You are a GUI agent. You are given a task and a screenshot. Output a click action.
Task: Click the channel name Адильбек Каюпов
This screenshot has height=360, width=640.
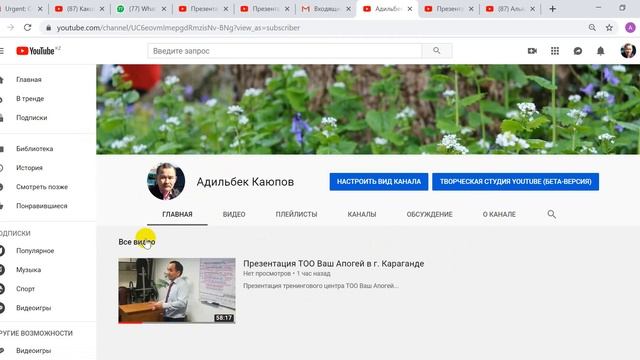(x=245, y=182)
